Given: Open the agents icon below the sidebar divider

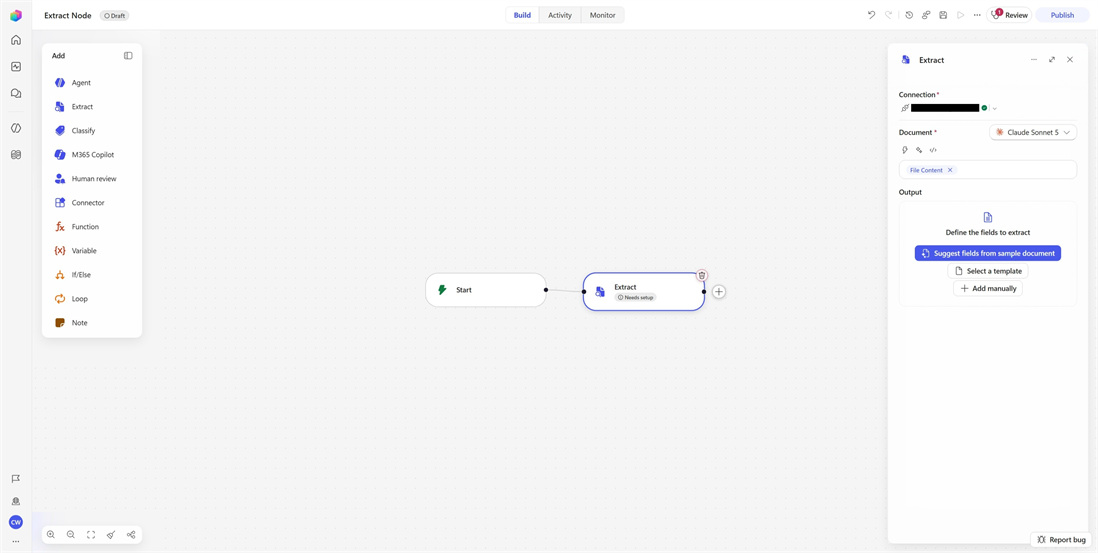Looking at the screenshot, I should click(x=15, y=128).
